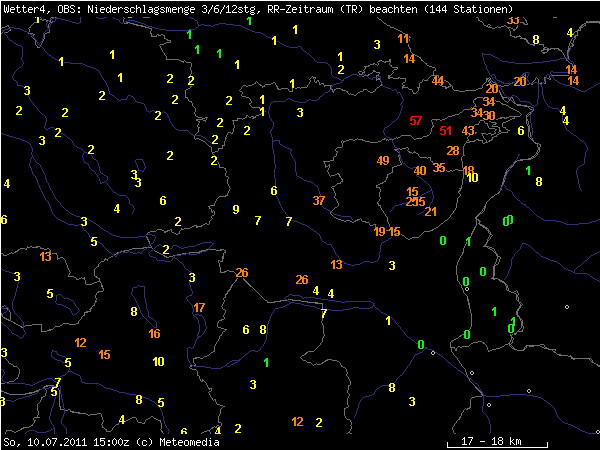Click the orange 44 station value
This screenshot has height=450, width=600.
click(438, 81)
